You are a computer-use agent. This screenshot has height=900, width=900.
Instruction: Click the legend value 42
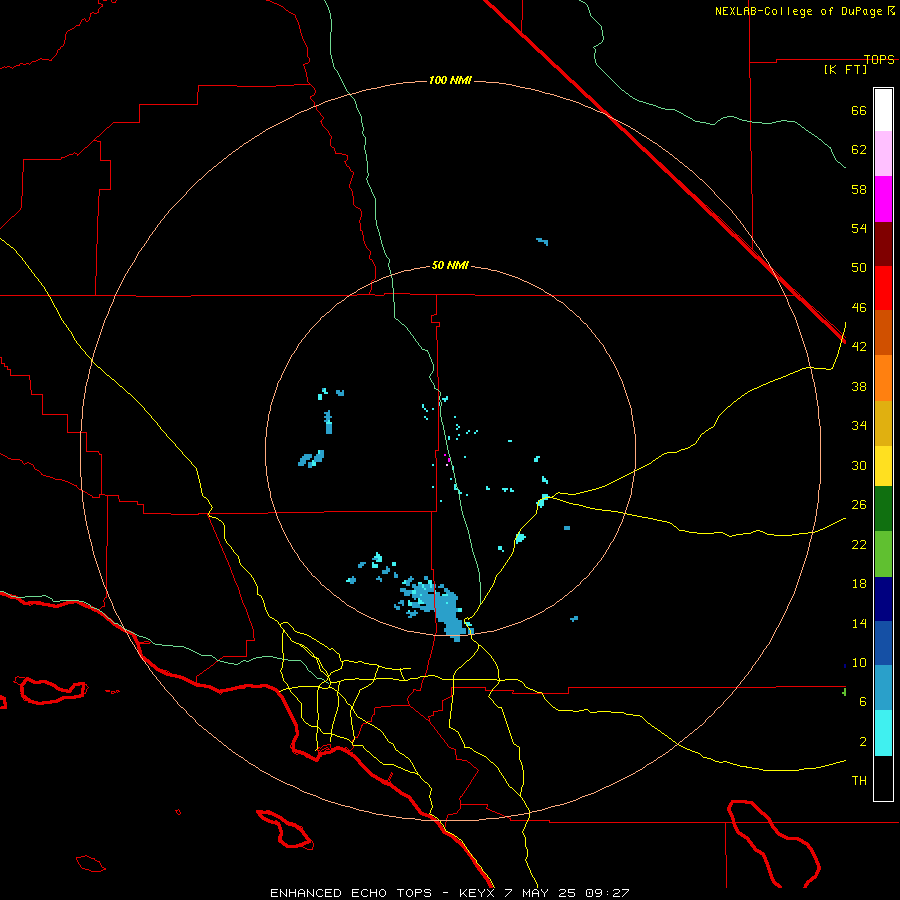(859, 347)
